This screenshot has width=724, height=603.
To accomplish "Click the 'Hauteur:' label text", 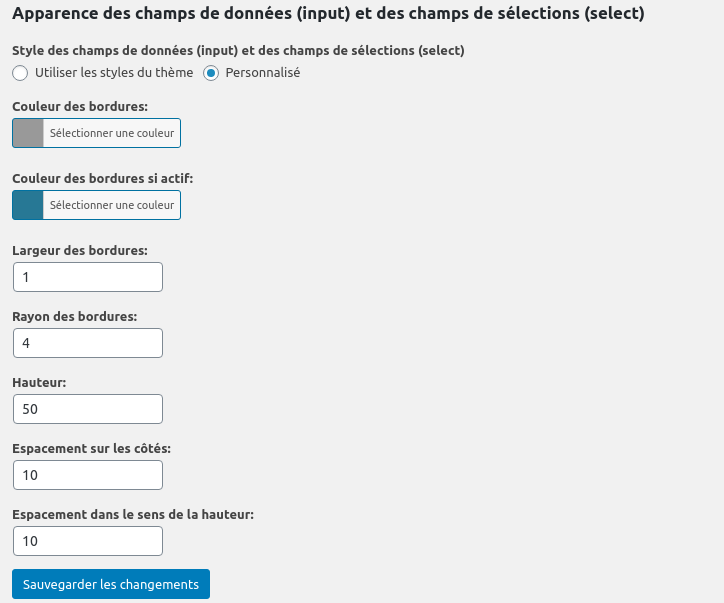I will (39, 382).
